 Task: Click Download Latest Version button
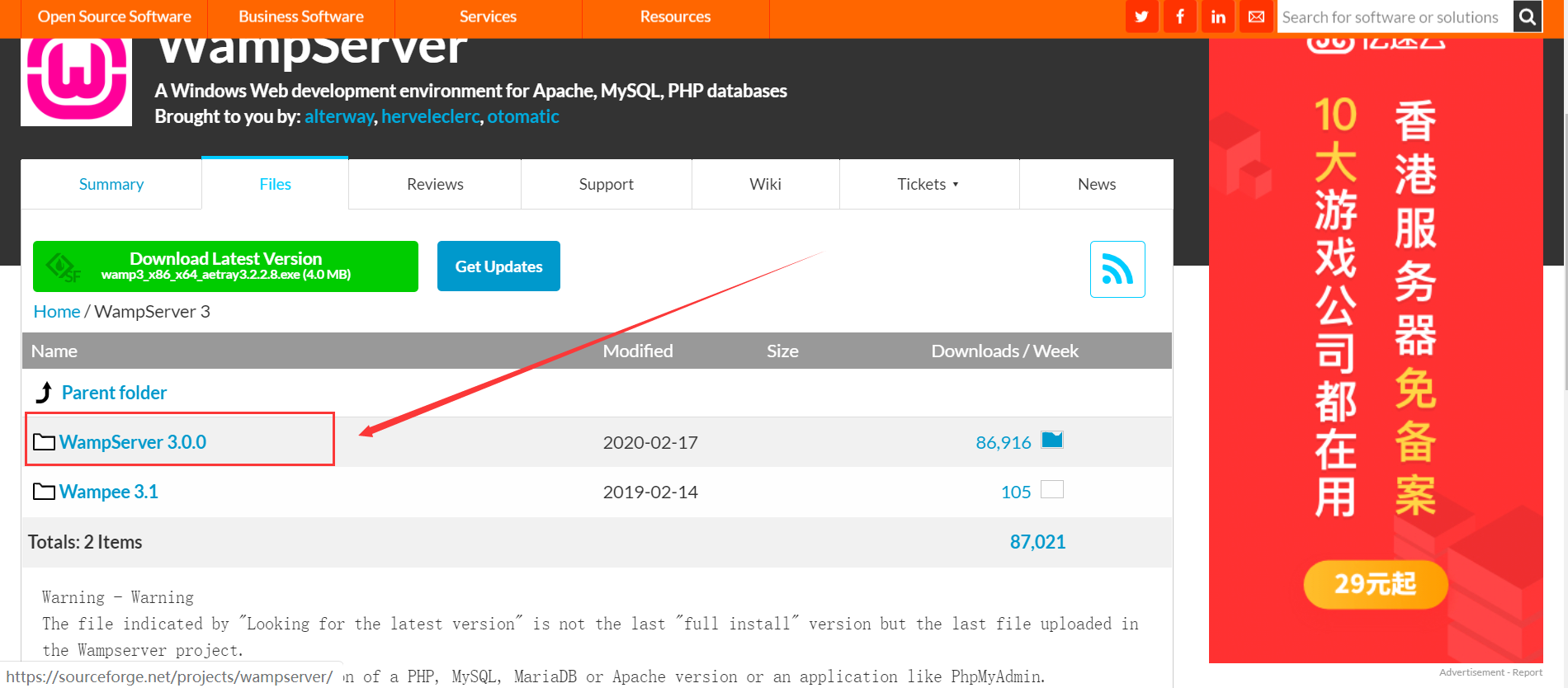coord(225,266)
